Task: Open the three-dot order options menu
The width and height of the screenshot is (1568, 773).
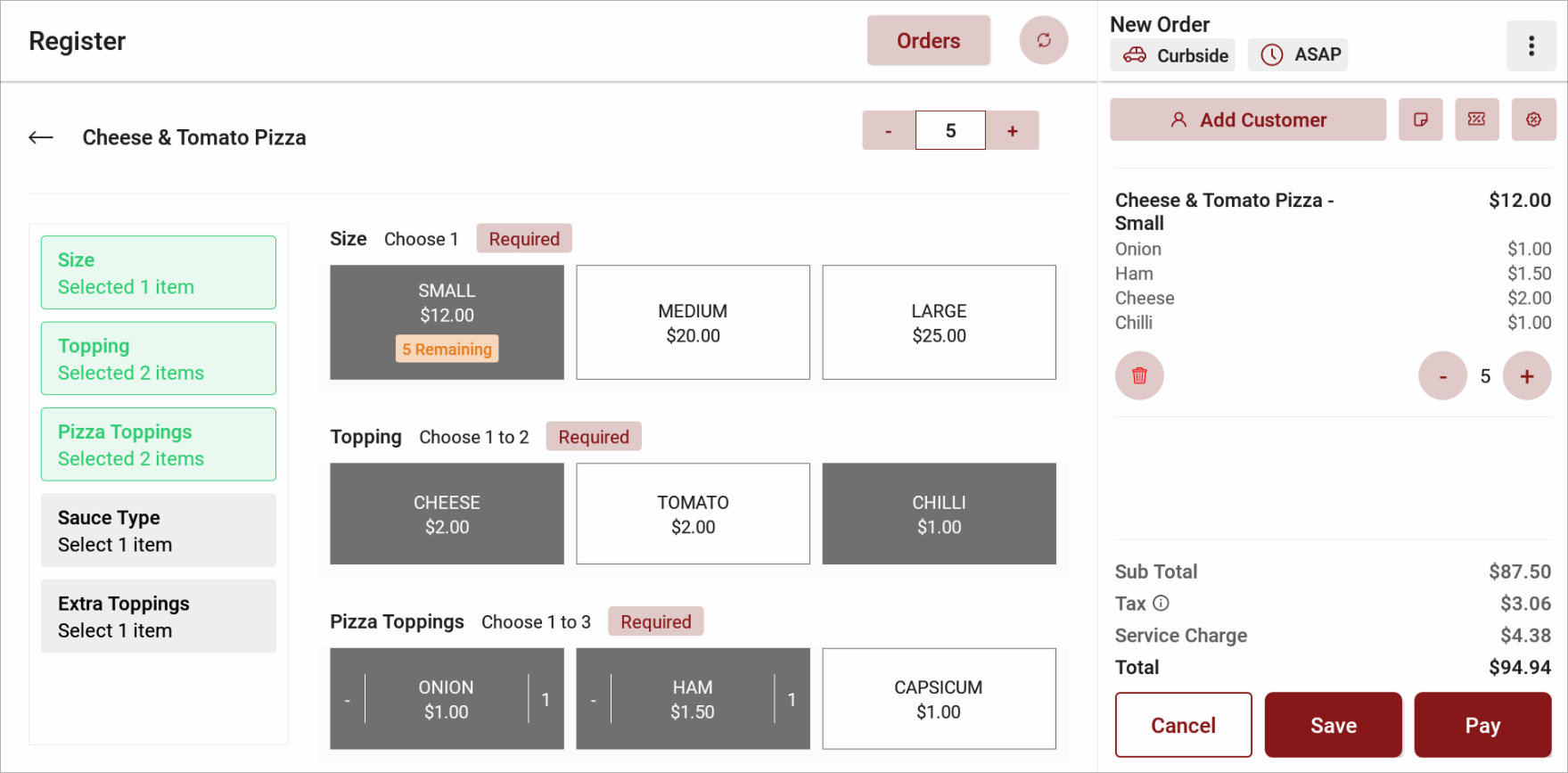Action: (x=1531, y=45)
